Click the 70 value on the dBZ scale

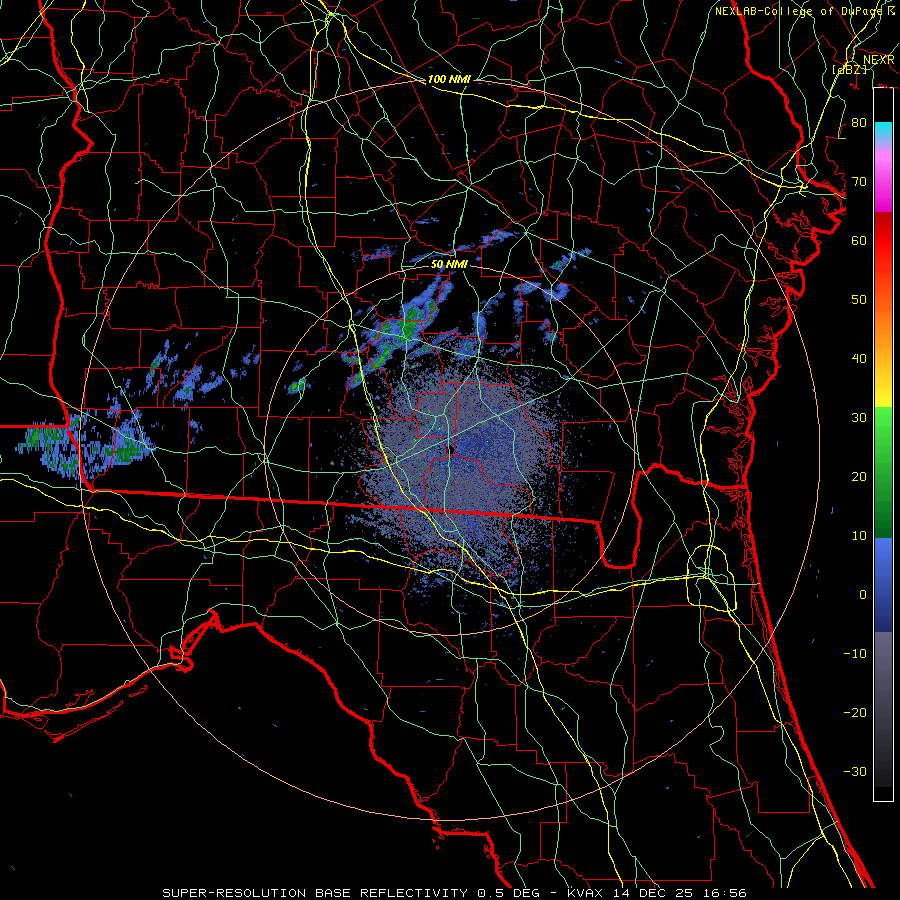pyautogui.click(x=859, y=181)
